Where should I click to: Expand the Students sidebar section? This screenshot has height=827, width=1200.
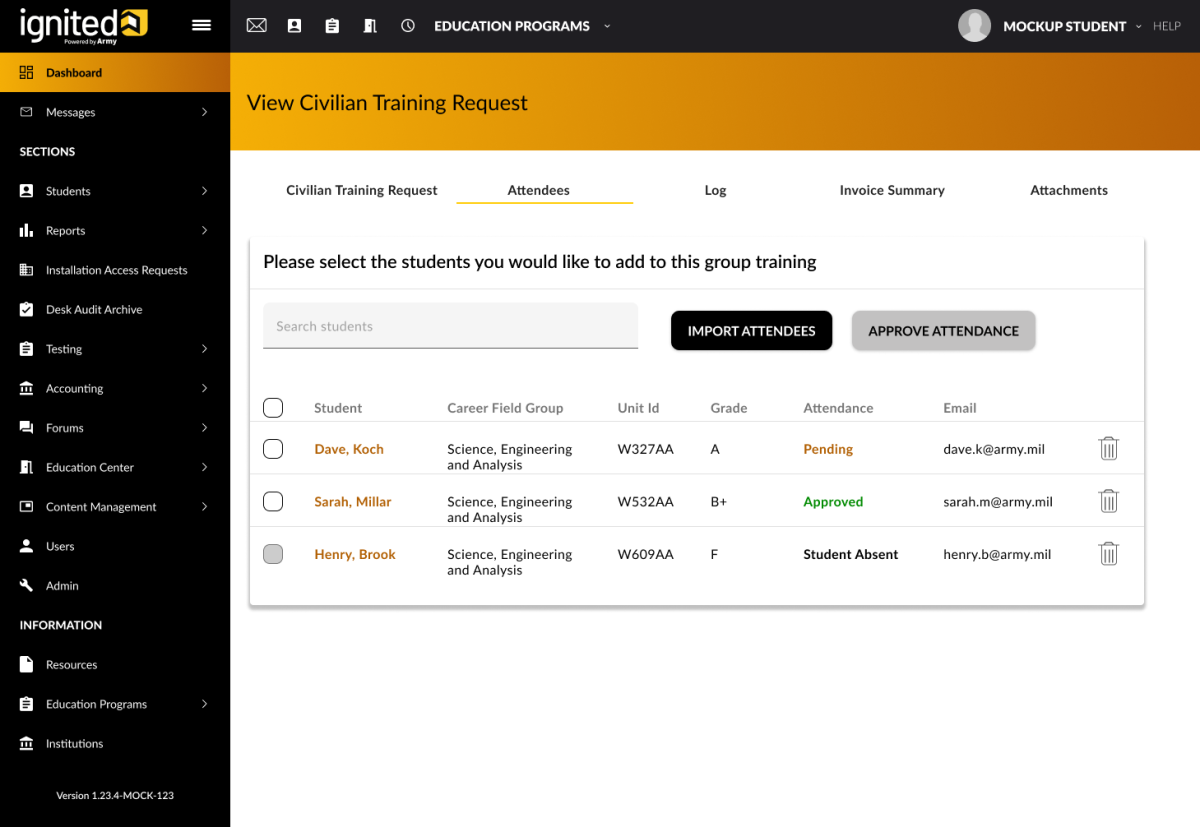click(x=115, y=191)
